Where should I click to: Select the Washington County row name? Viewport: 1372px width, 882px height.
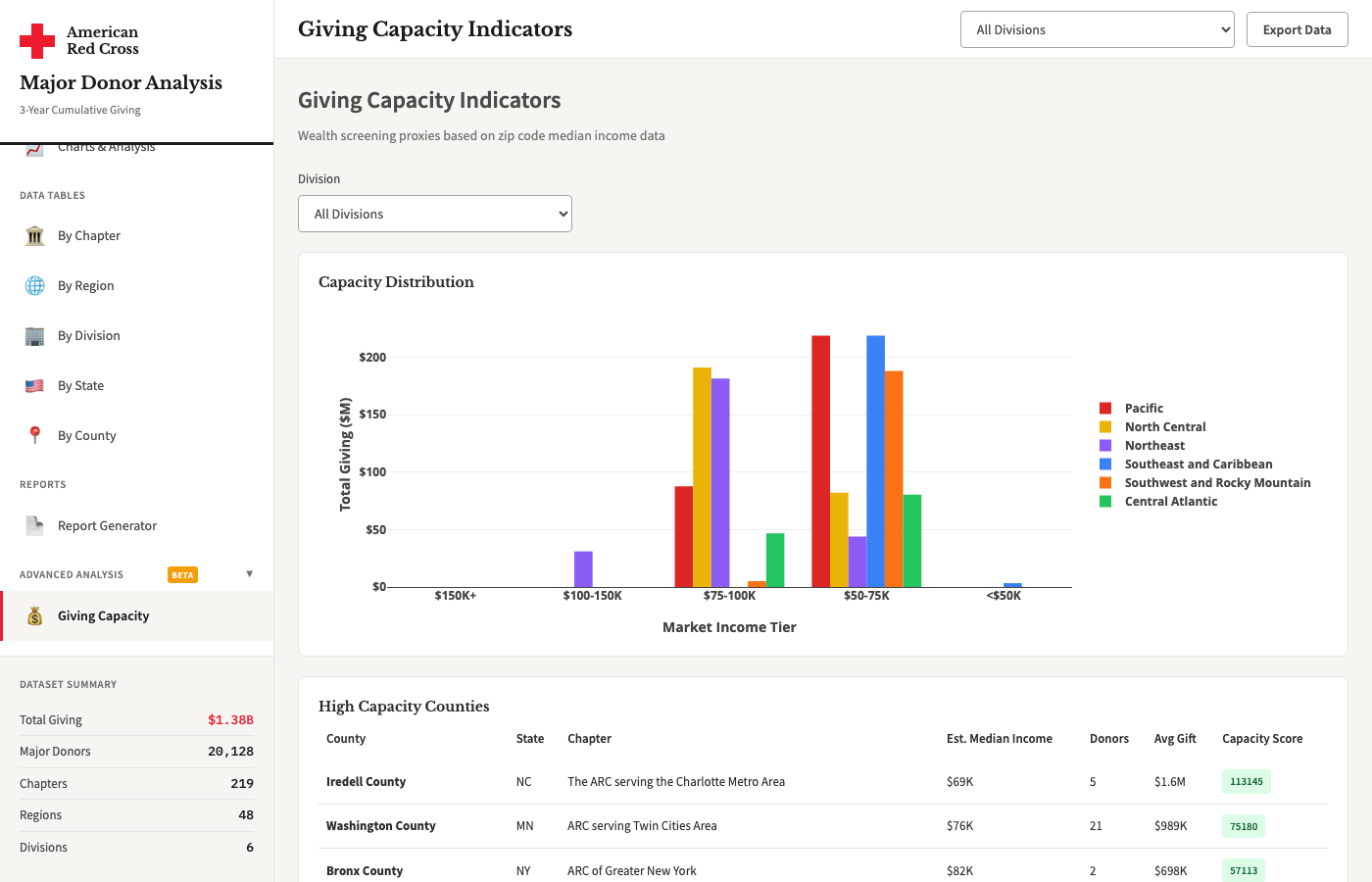(x=381, y=826)
